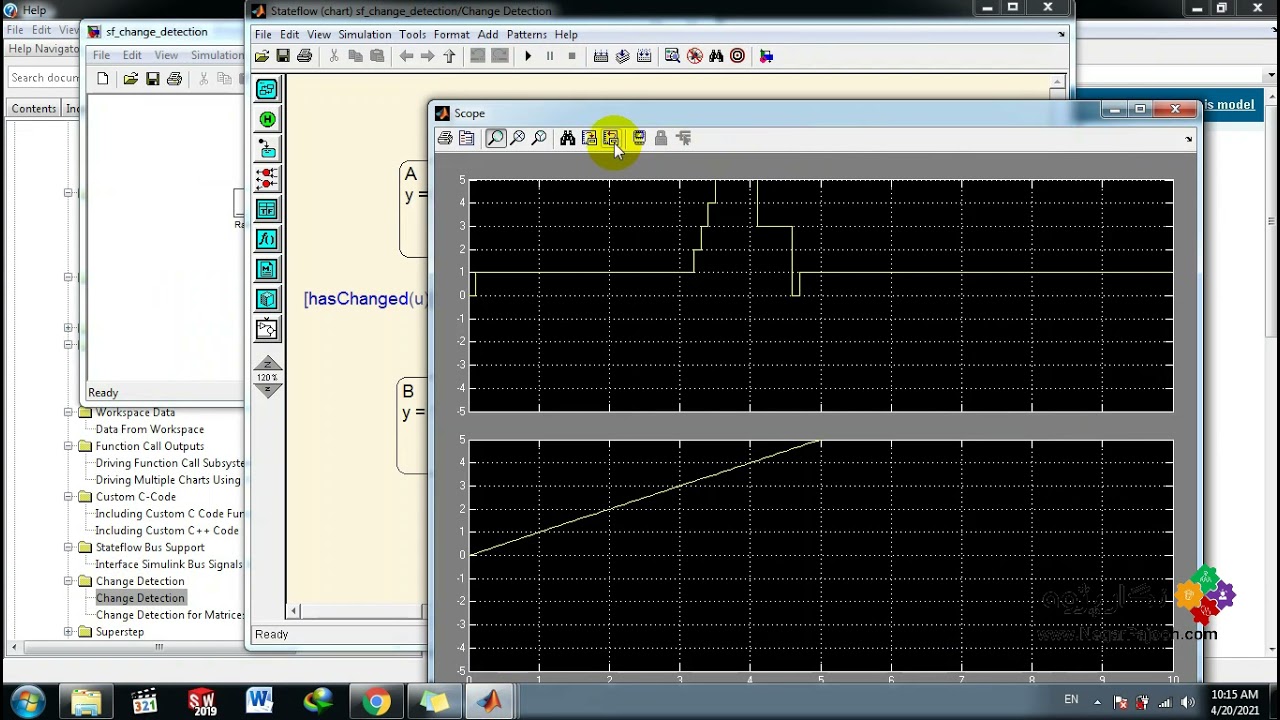This screenshot has height=720, width=1280.
Task: Select Data From Workspace tree item
Action: 150,429
